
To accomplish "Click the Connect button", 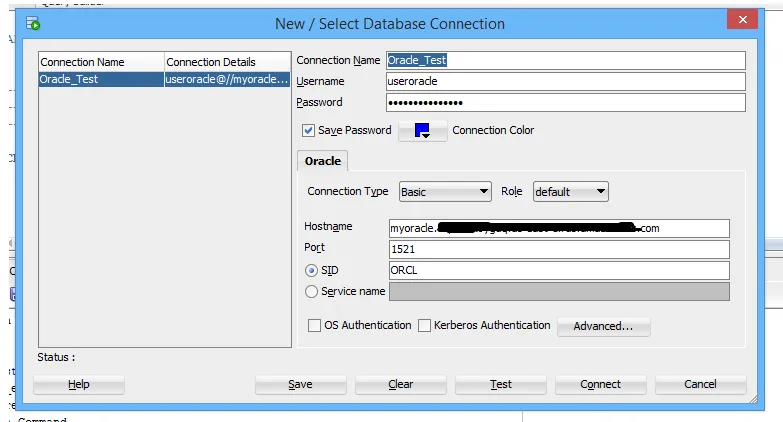I will pos(601,384).
